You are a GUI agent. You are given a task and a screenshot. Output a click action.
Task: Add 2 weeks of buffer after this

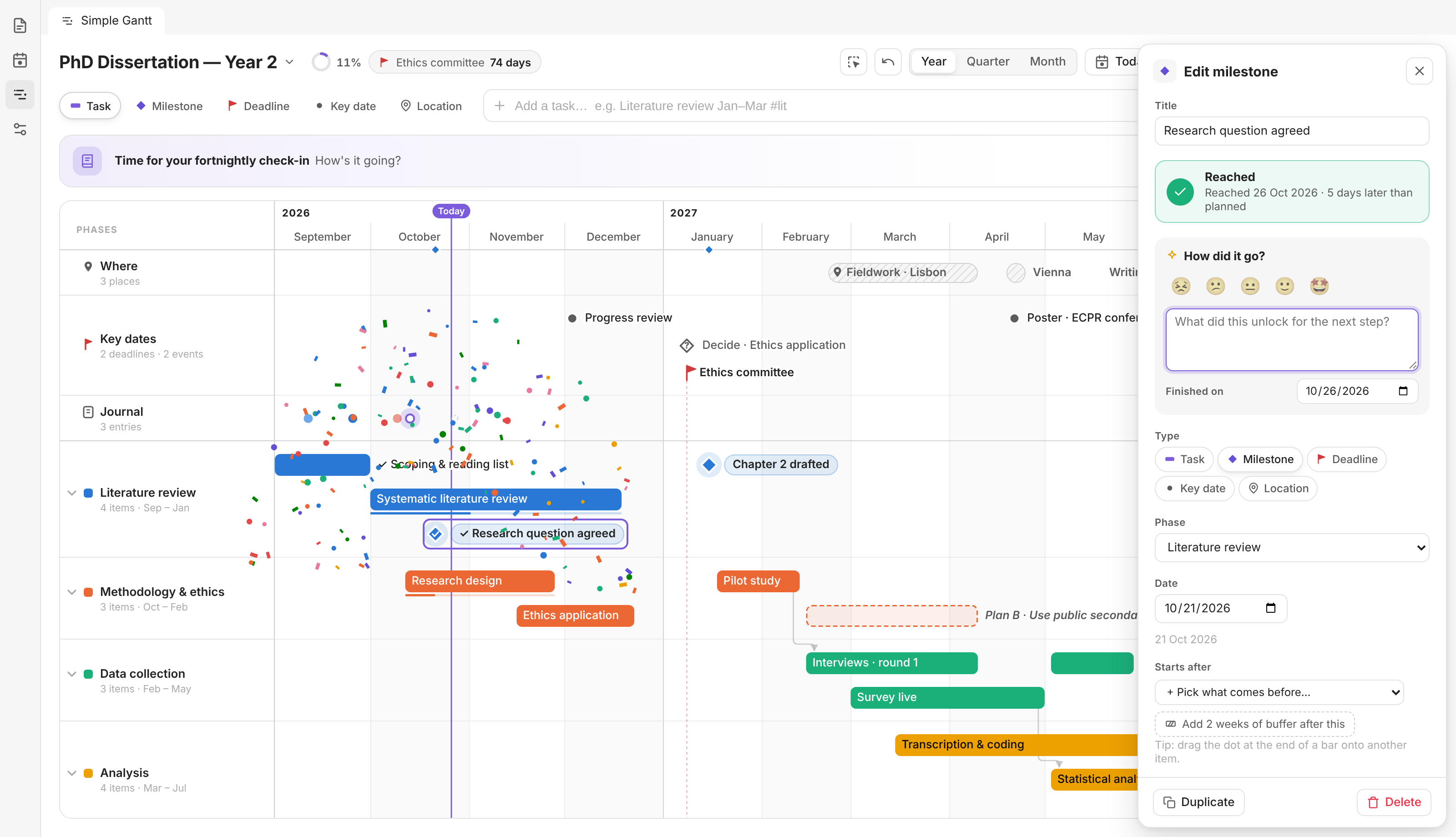tap(1254, 724)
